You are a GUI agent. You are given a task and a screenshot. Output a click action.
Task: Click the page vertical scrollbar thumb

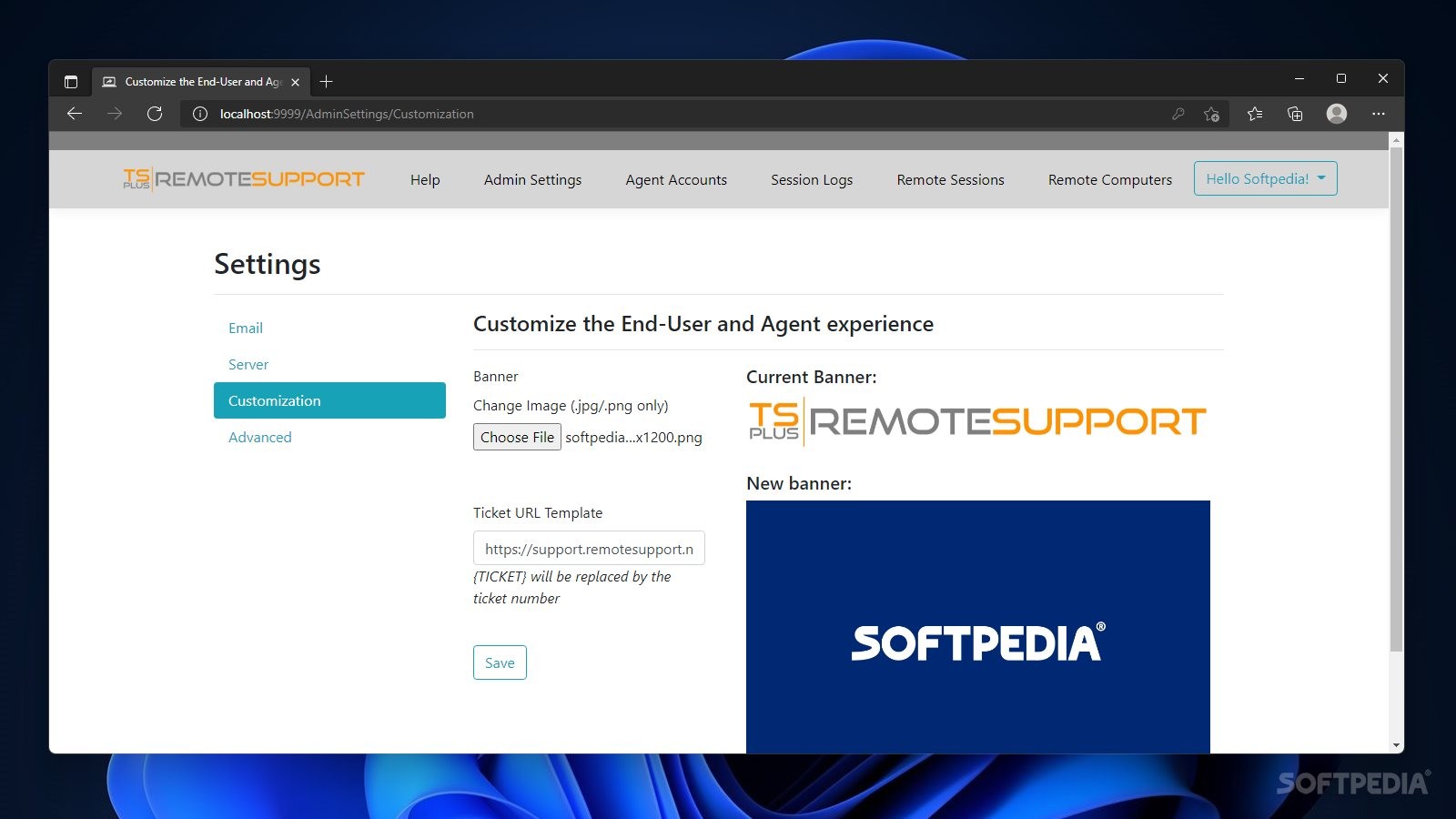coord(1397,400)
